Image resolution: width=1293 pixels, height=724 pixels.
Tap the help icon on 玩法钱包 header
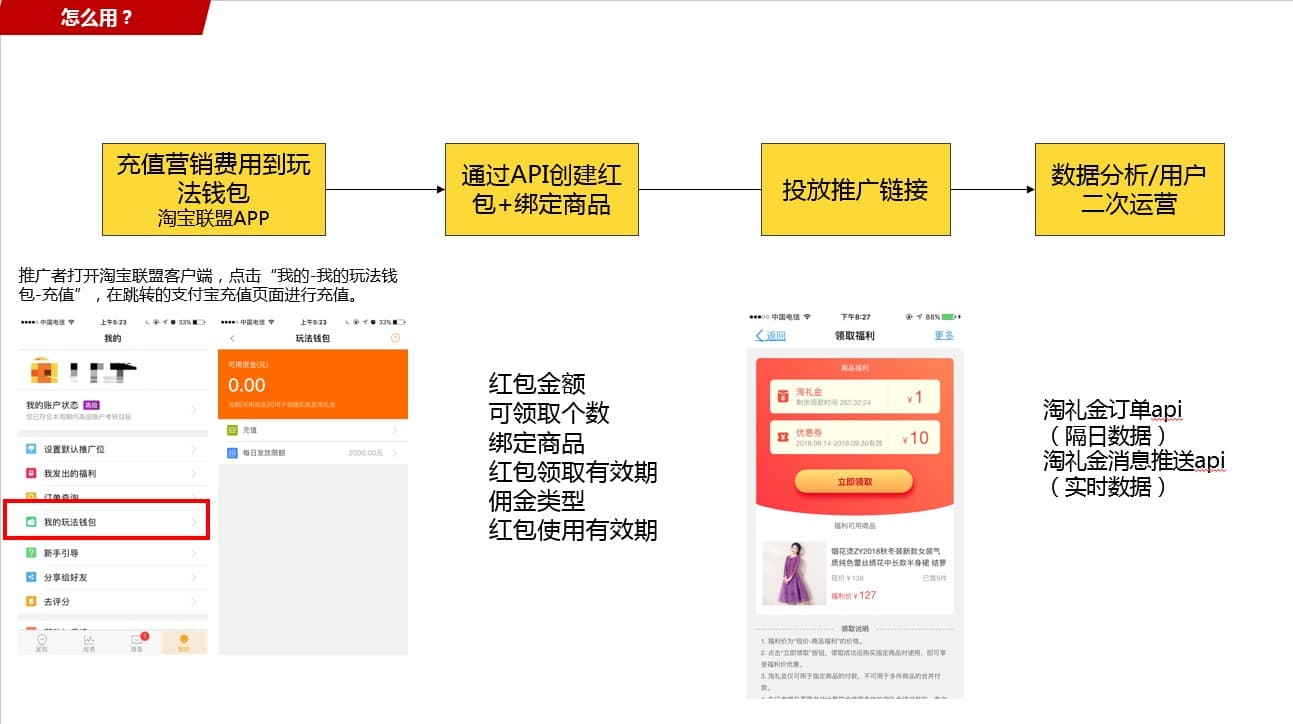click(x=395, y=339)
